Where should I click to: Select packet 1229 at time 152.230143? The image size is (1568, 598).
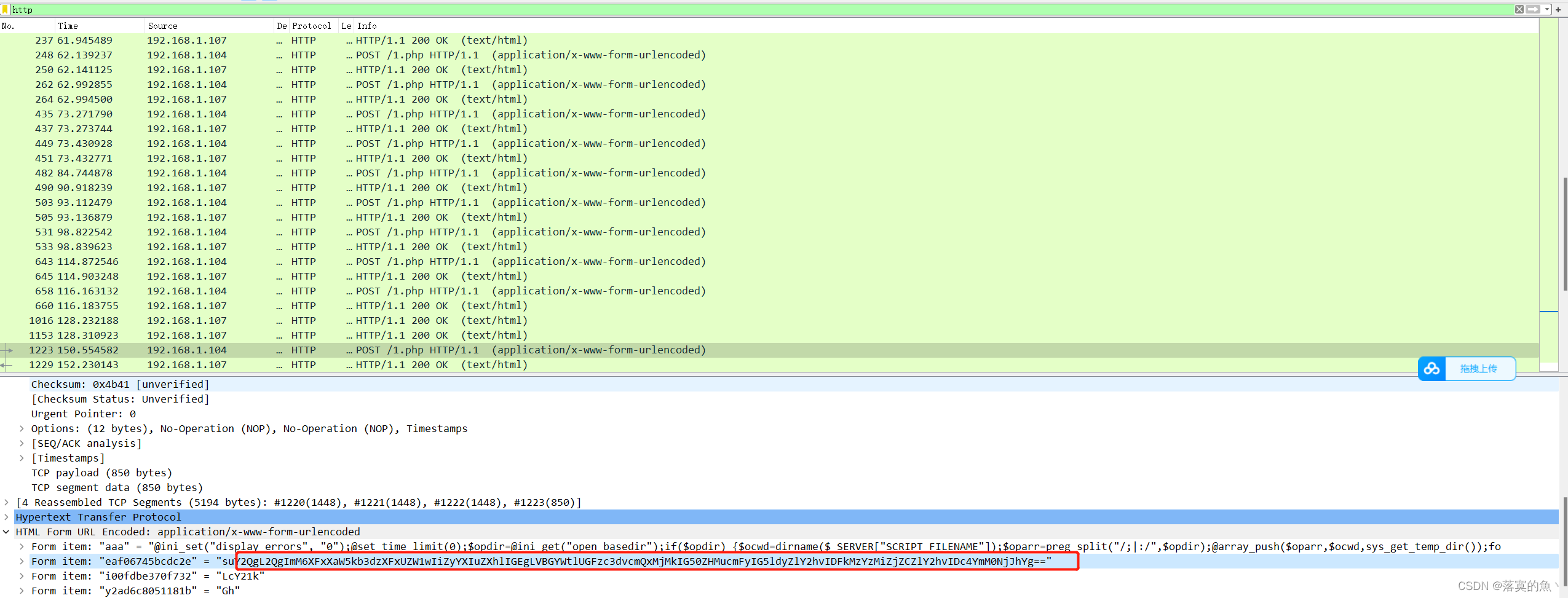pos(769,364)
